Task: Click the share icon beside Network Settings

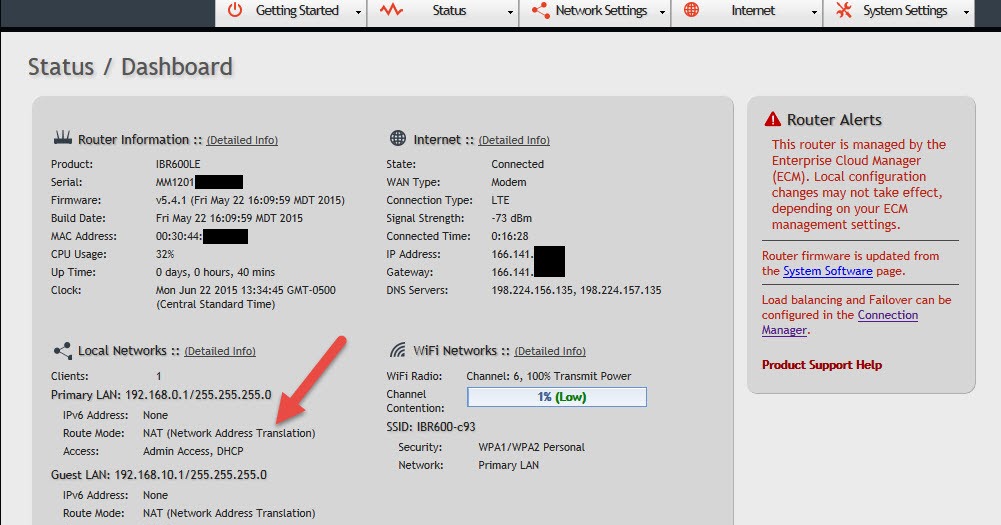Action: pos(541,10)
